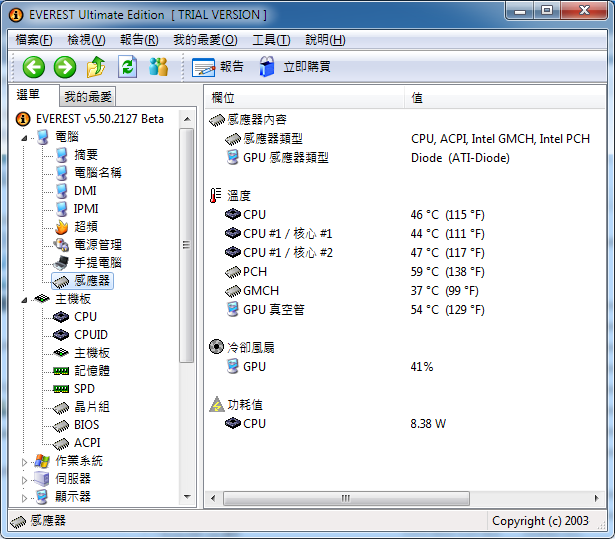
Task: Select IPMI in the tree
Action: click(86, 209)
